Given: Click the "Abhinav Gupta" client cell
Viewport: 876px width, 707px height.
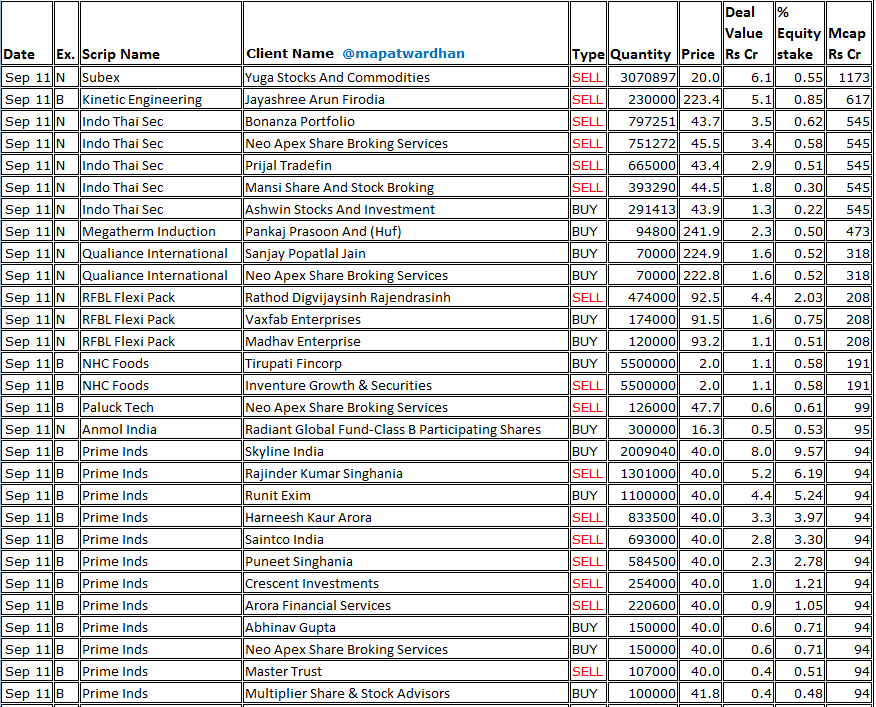Looking at the screenshot, I should coord(406,628).
